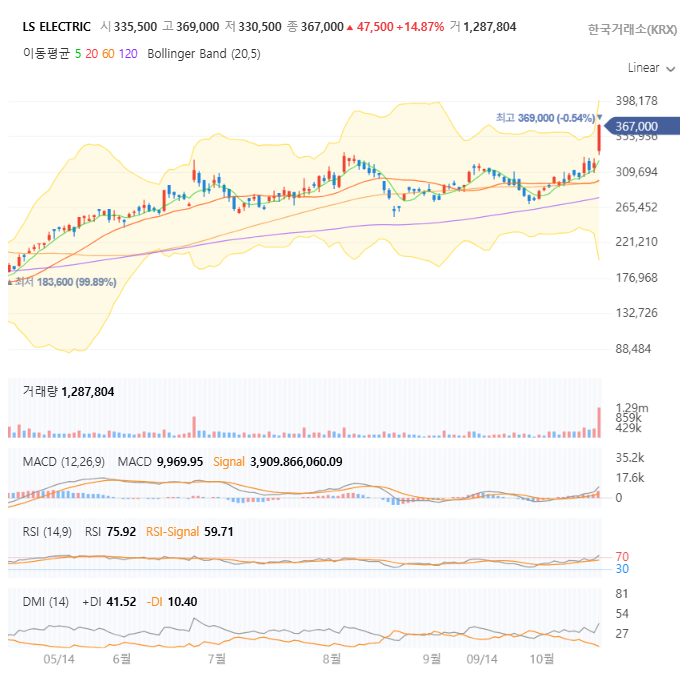Click the DMI (14) indicator label
Screen dimensions: 680x697
point(45,602)
